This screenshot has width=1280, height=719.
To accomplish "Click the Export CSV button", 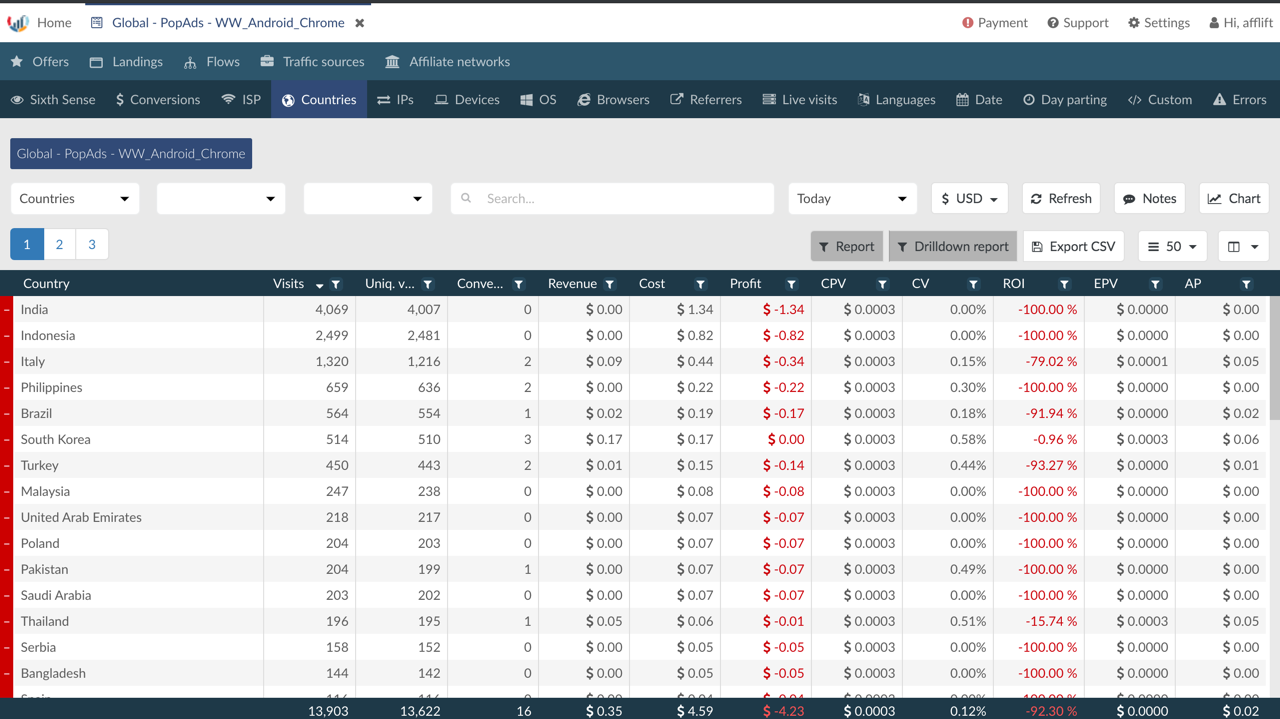I will click(1073, 246).
